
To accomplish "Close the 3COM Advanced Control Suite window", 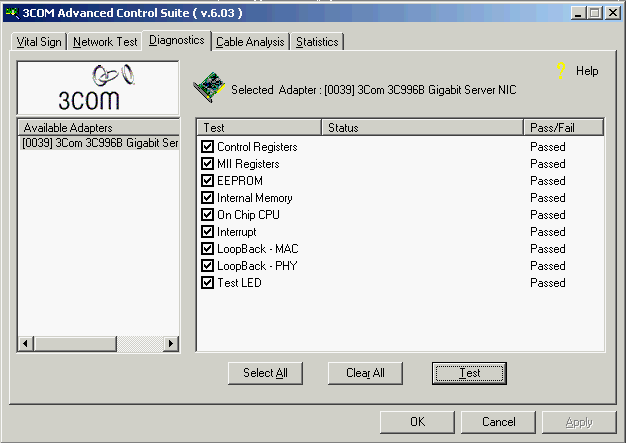I will (612, 13).
